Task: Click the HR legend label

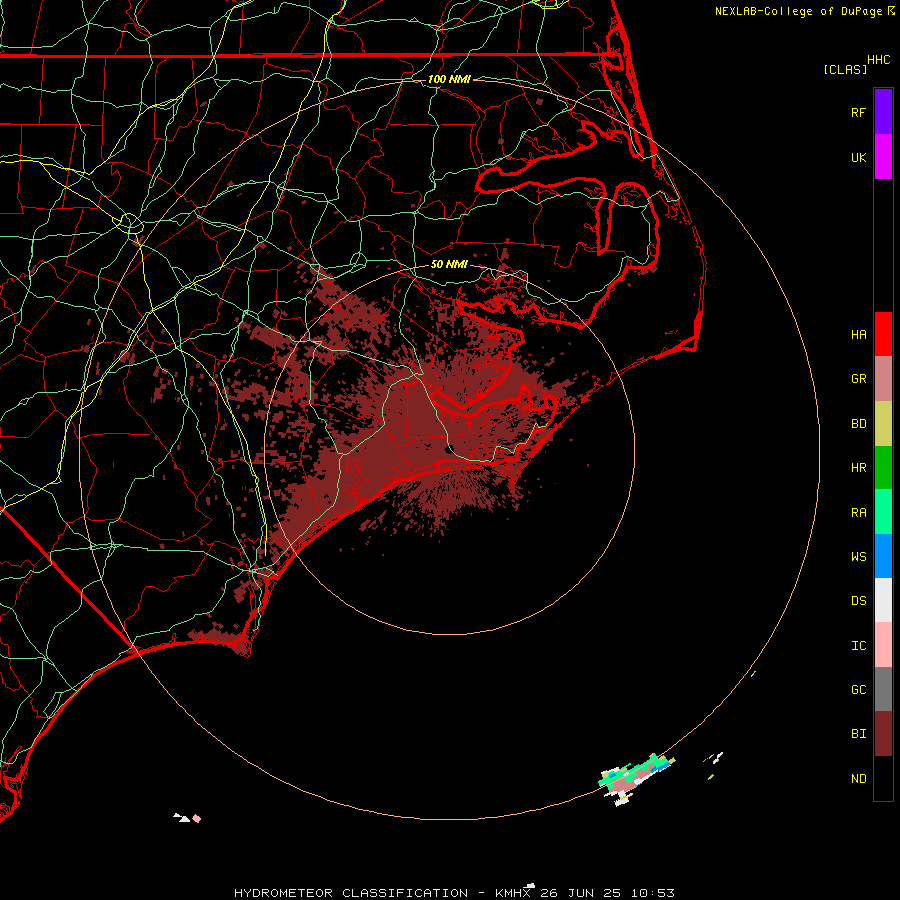Action: point(858,468)
